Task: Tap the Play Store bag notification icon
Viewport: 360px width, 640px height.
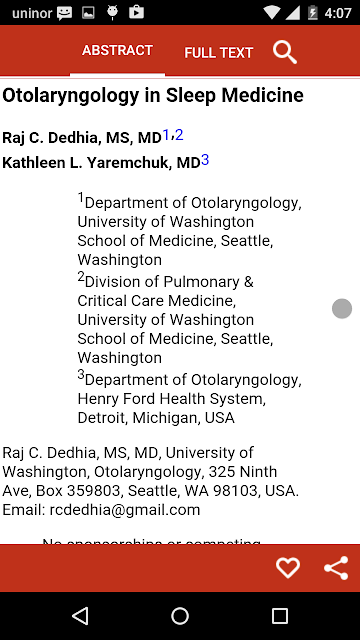Action: point(136,13)
